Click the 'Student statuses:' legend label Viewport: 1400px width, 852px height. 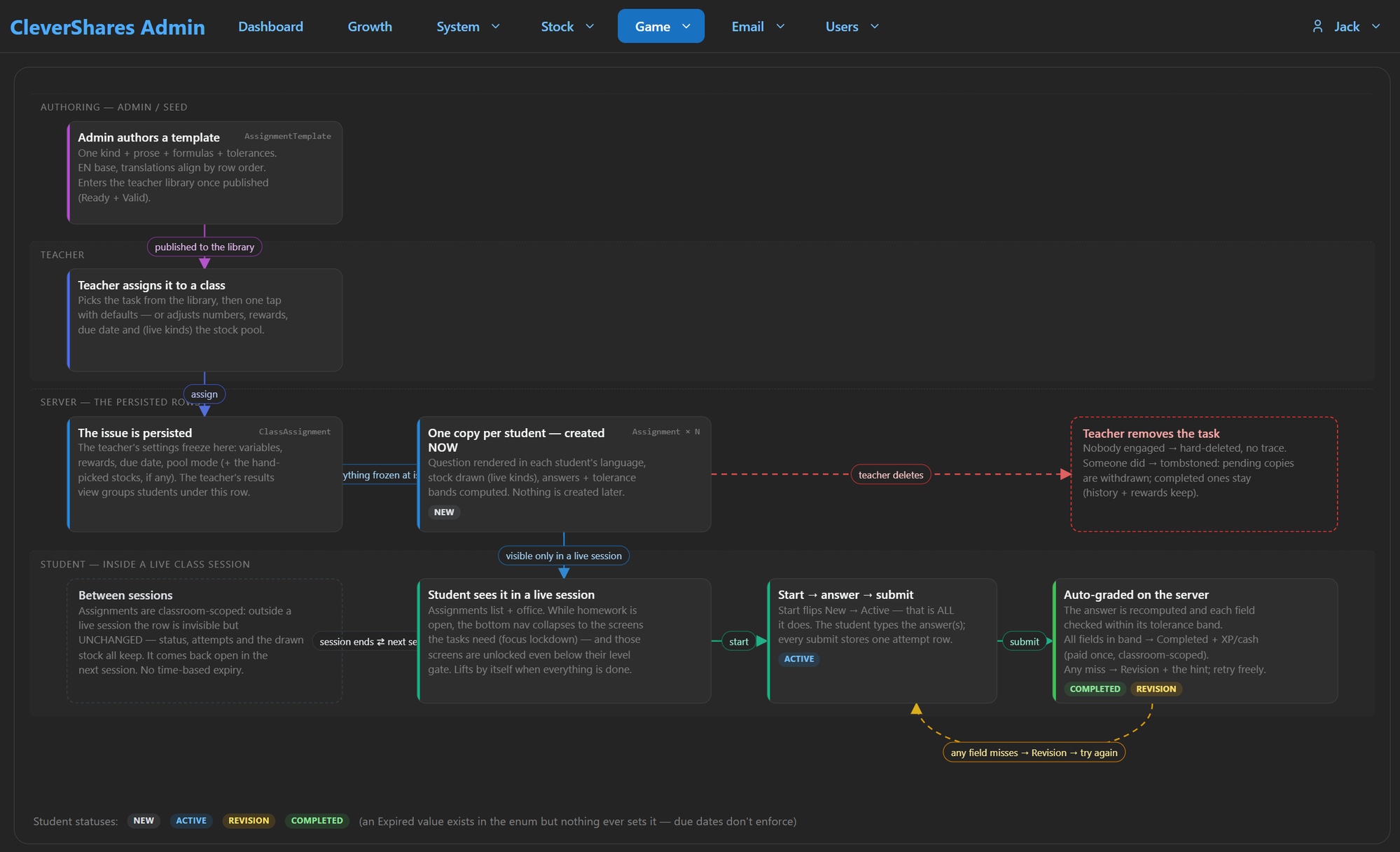coord(76,821)
